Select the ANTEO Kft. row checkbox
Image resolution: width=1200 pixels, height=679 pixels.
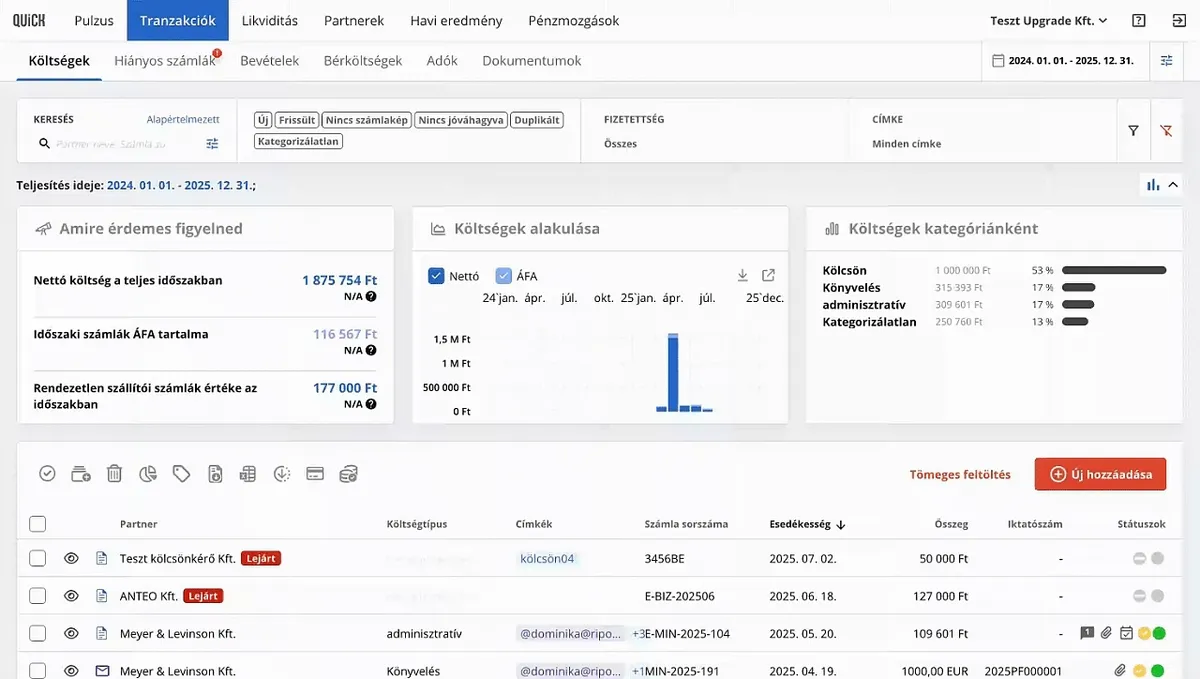point(37,596)
